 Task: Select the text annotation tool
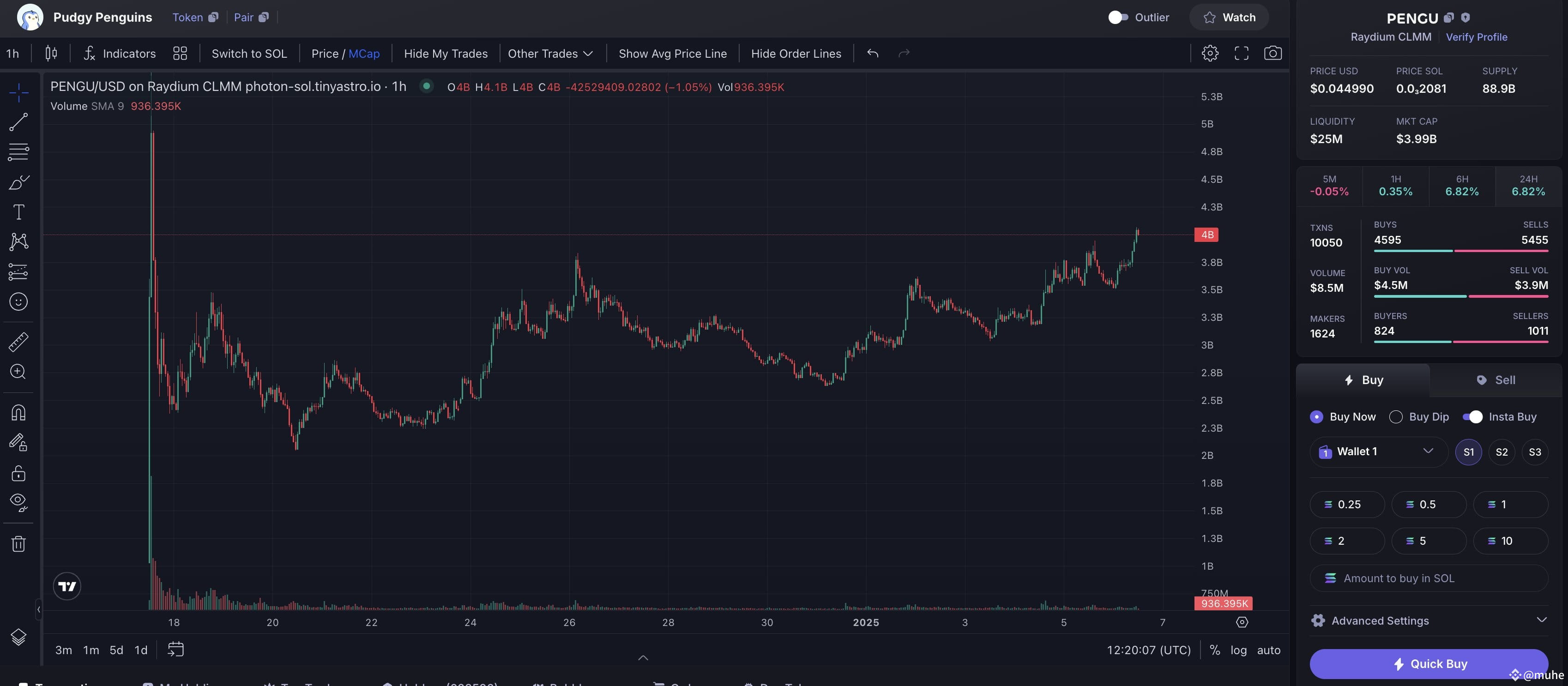[18, 212]
